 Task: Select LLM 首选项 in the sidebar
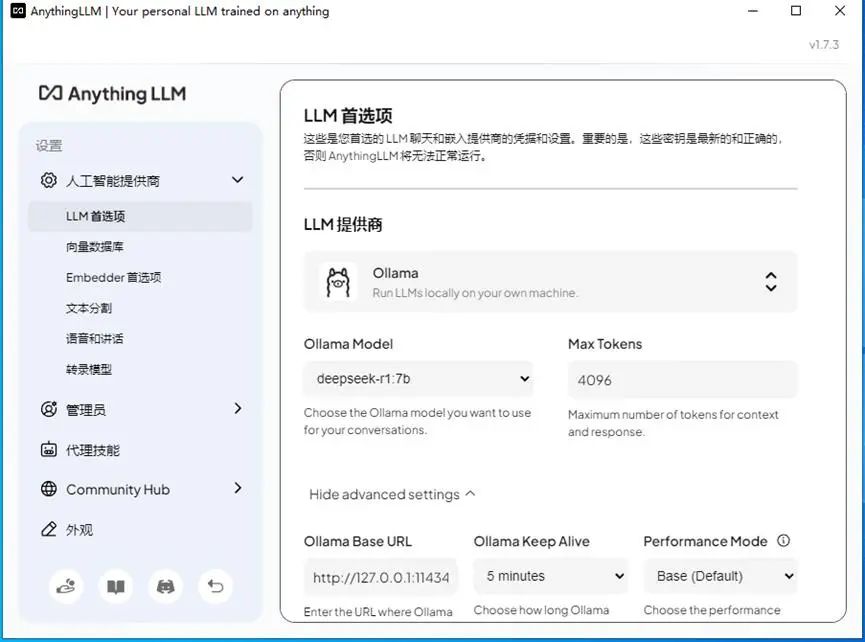[140, 216]
